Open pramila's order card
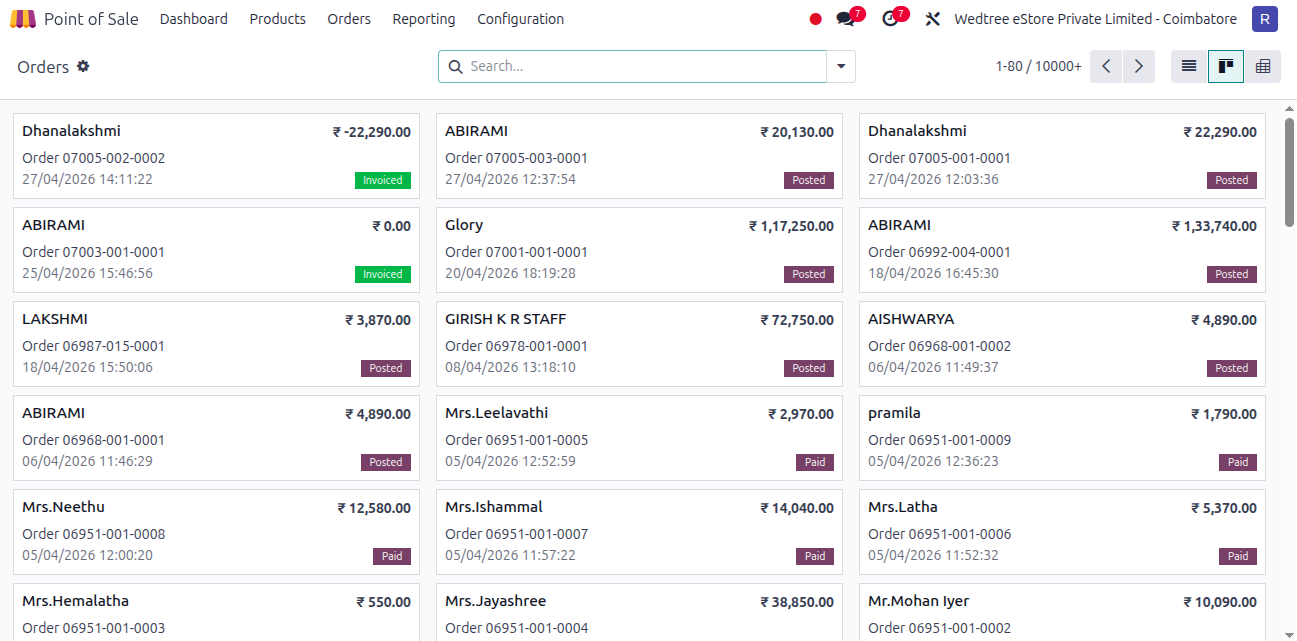The height and width of the screenshot is (641, 1297). pyautogui.click(x=1062, y=438)
